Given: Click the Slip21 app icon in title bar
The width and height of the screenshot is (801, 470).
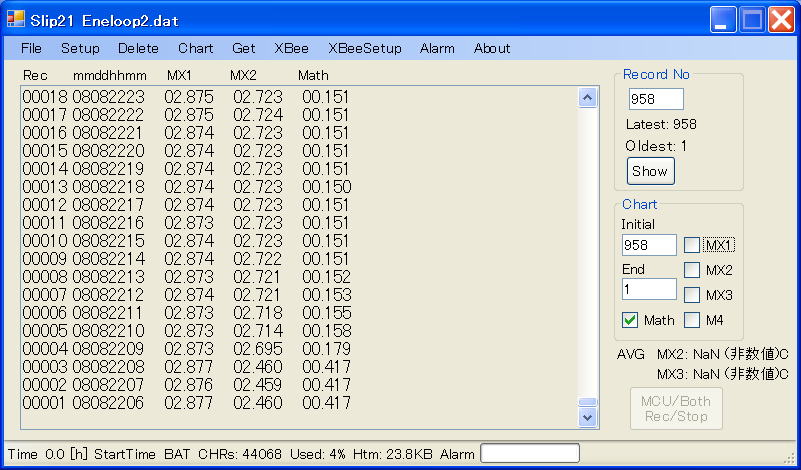Looking at the screenshot, I should (15, 19).
